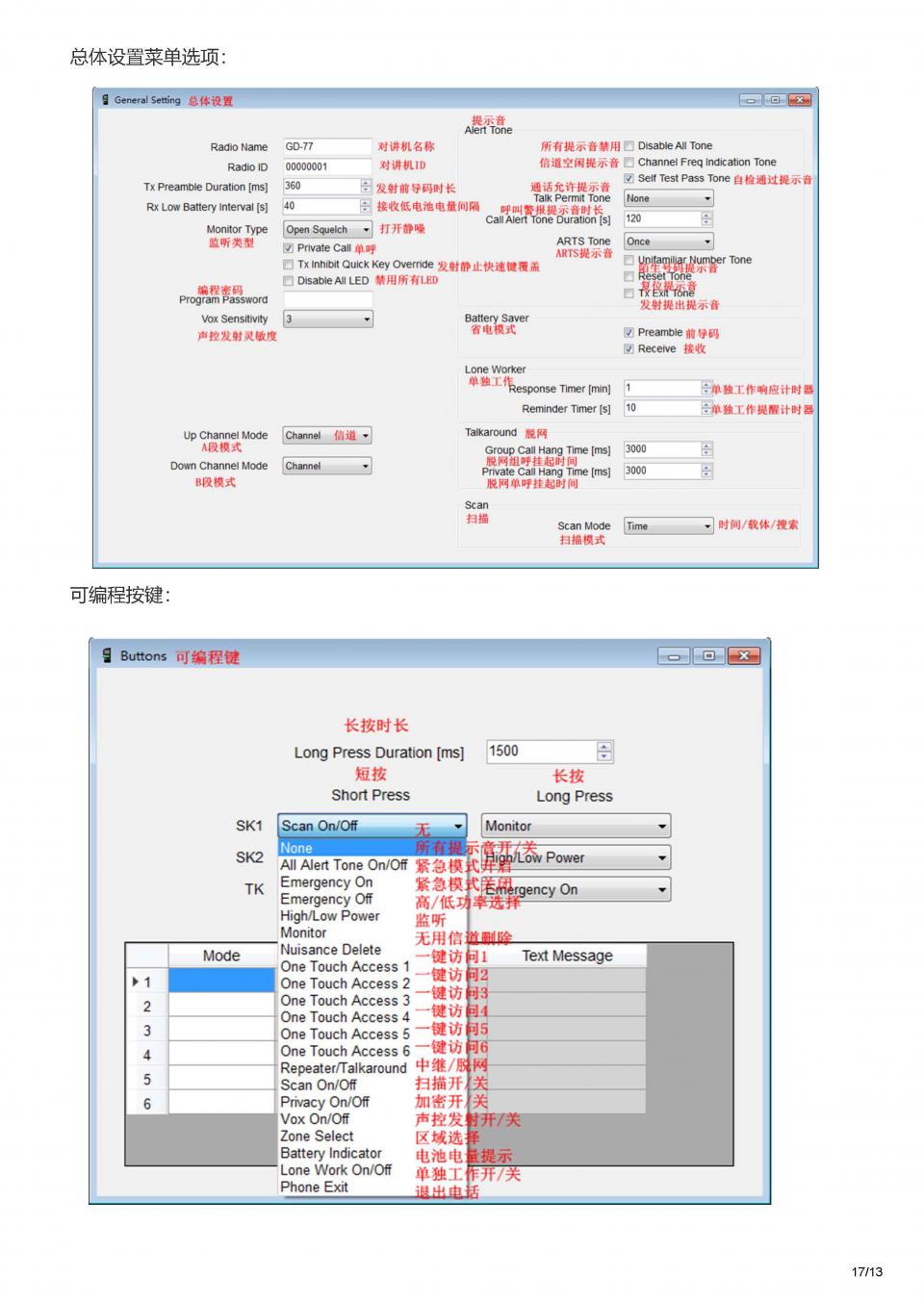The image size is (924, 1302).
Task: Tick the Disable All LED checkbox
Action: (x=288, y=281)
